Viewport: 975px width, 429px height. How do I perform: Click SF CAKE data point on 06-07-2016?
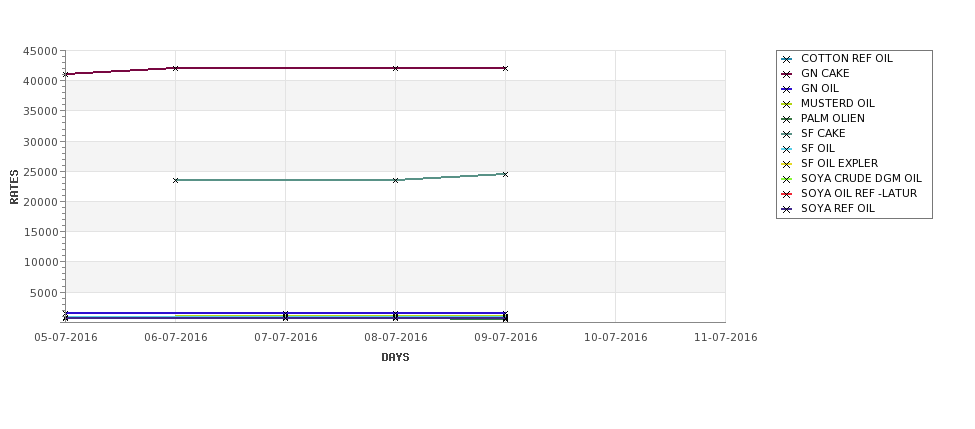(x=175, y=180)
